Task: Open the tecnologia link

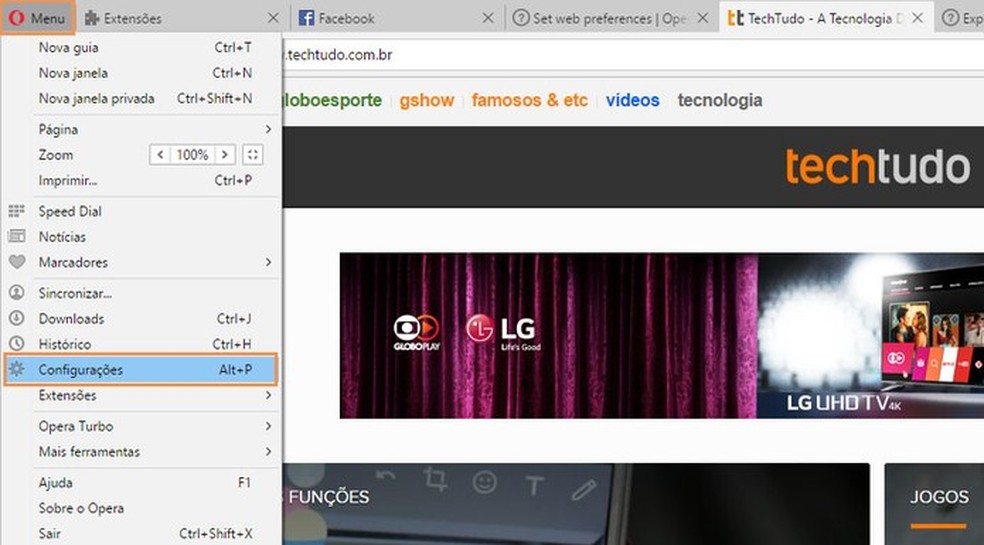Action: (720, 100)
